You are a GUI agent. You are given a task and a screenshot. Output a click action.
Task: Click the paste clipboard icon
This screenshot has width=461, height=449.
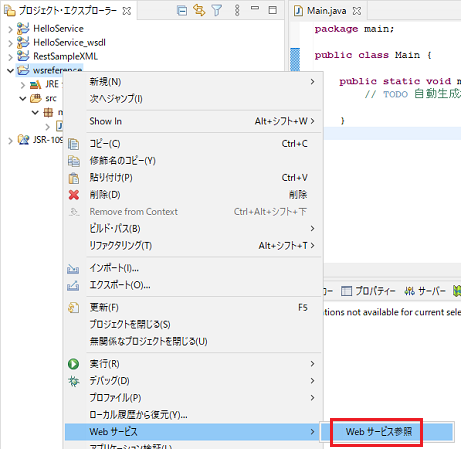[x=74, y=178]
